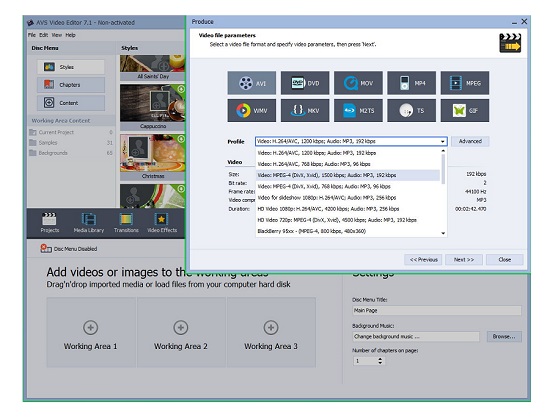Choose MPEG-4 768 kbps, 96 kbps audio profile

tap(348, 187)
